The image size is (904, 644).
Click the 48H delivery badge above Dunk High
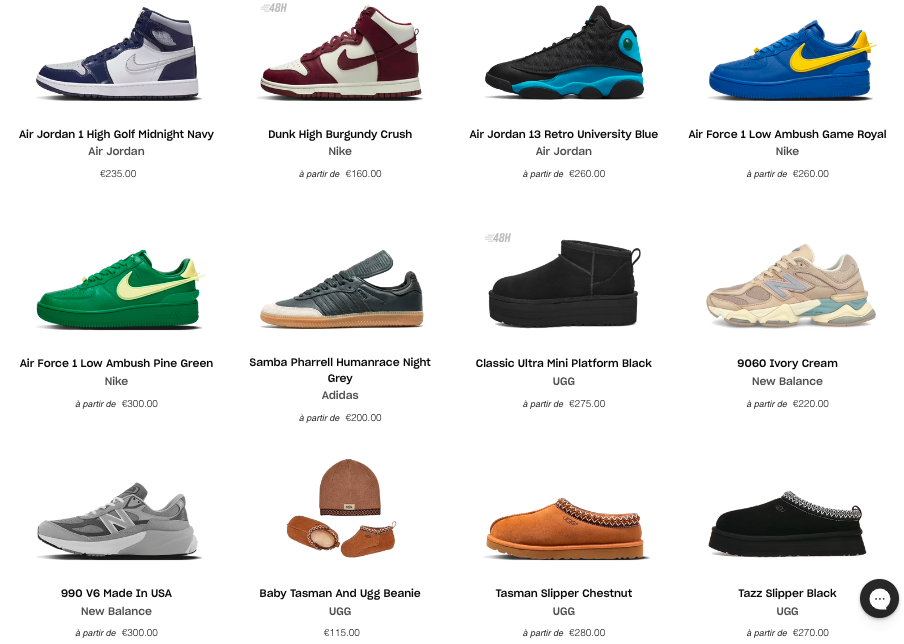[274, 8]
